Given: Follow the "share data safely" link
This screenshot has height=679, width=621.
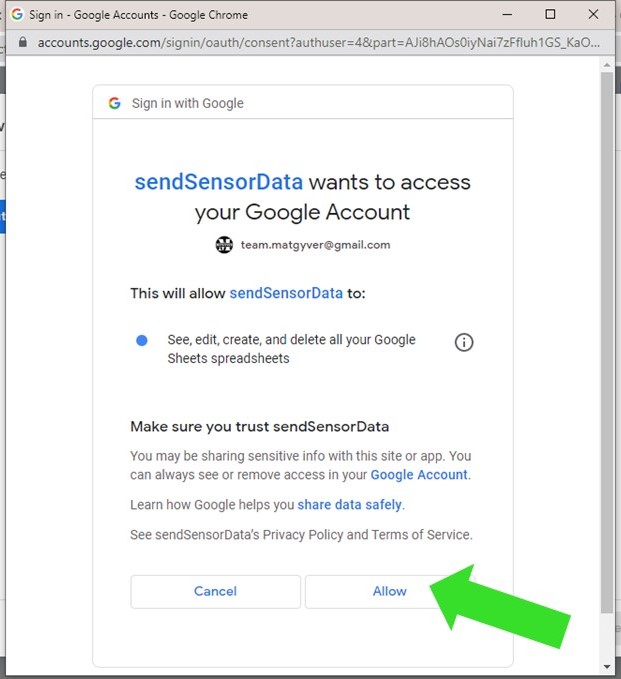Looking at the screenshot, I should coord(350,505).
